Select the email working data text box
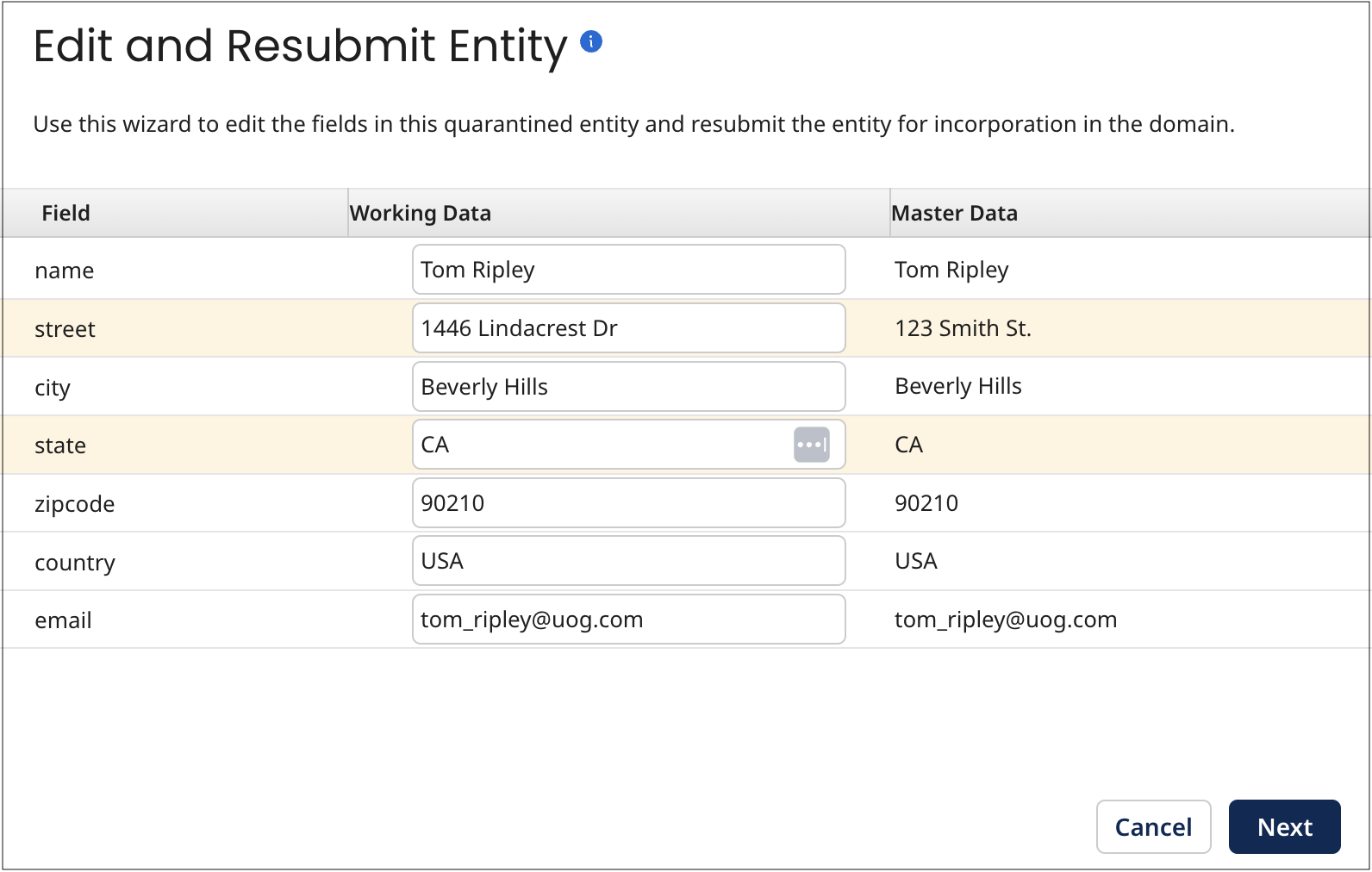This screenshot has height=872, width=1372. click(627, 620)
